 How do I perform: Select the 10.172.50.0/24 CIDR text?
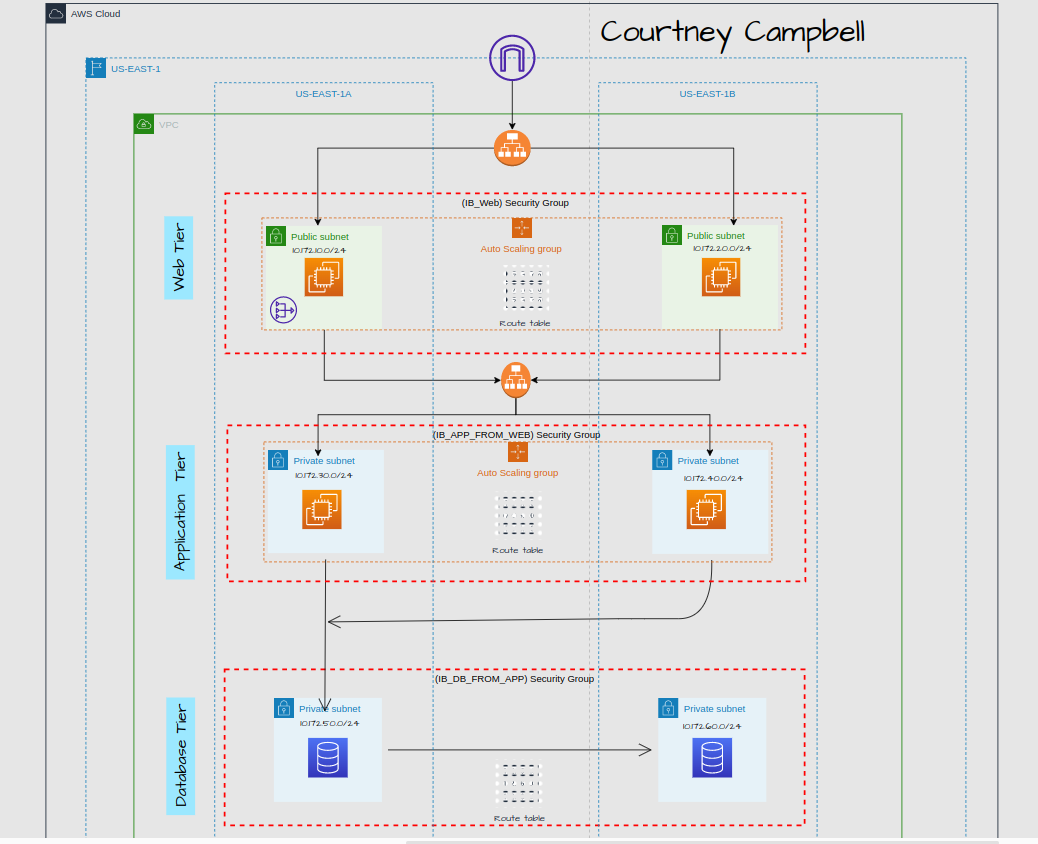(329, 724)
